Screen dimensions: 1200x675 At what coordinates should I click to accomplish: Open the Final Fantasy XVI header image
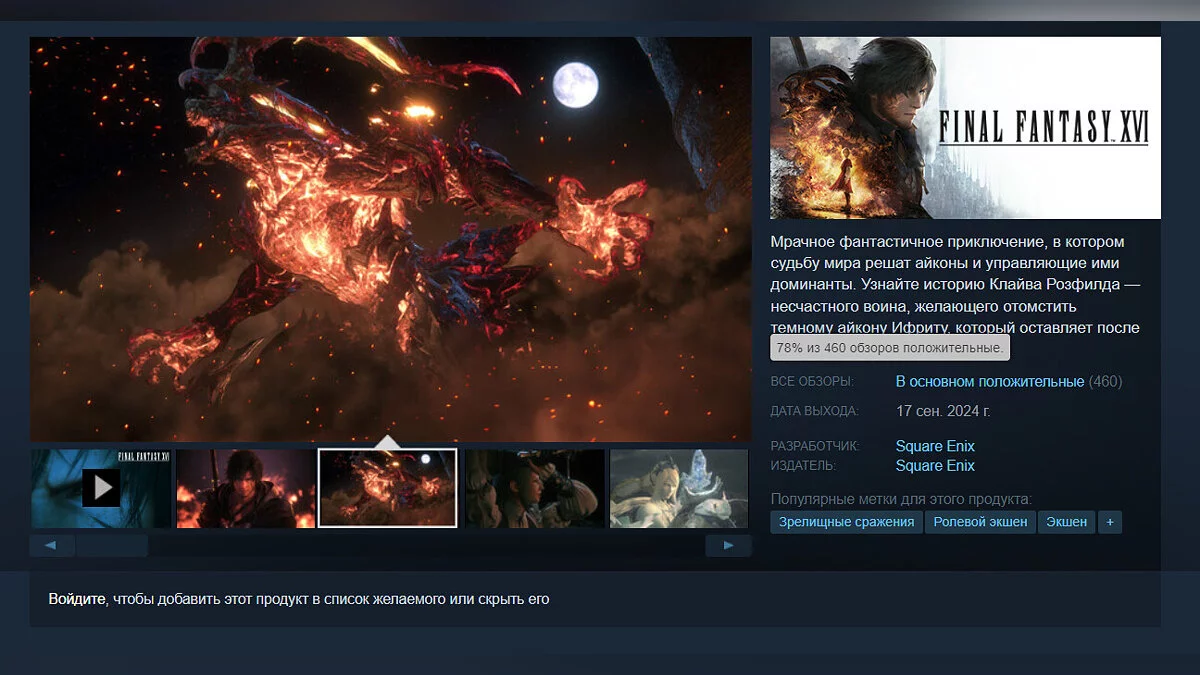965,128
